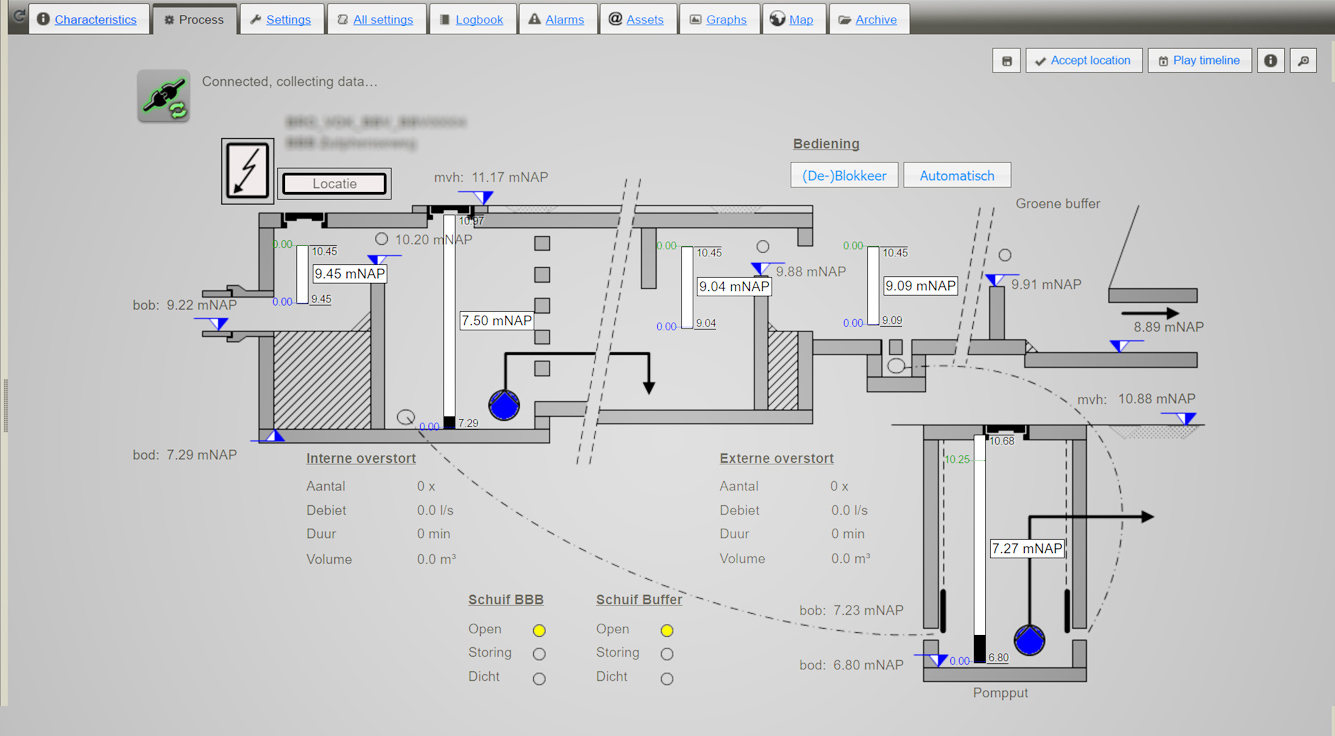Click the circle indicator above 9.88 mNAP
1335x736 pixels.
763,246
